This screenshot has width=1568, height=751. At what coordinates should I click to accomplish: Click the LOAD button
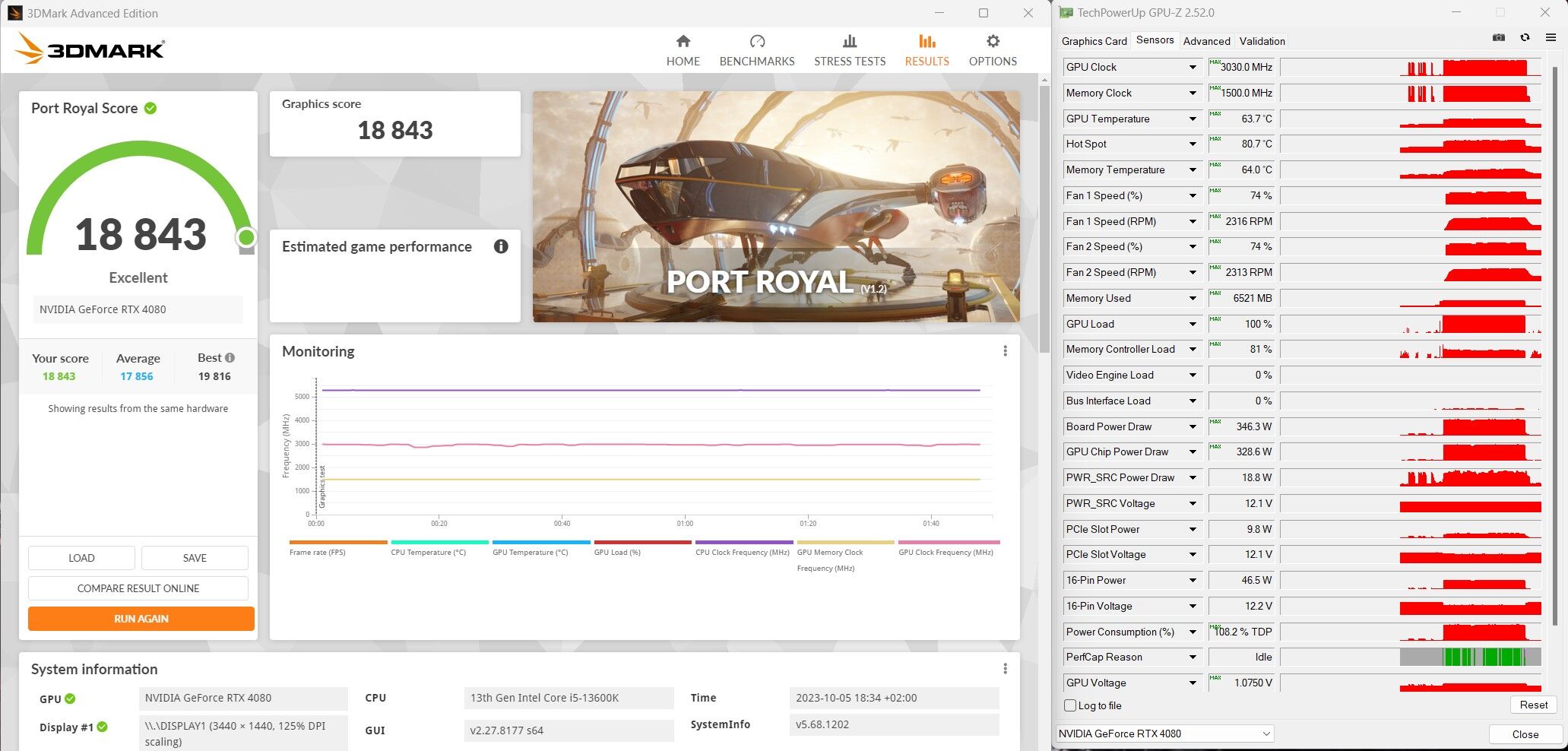pos(81,558)
